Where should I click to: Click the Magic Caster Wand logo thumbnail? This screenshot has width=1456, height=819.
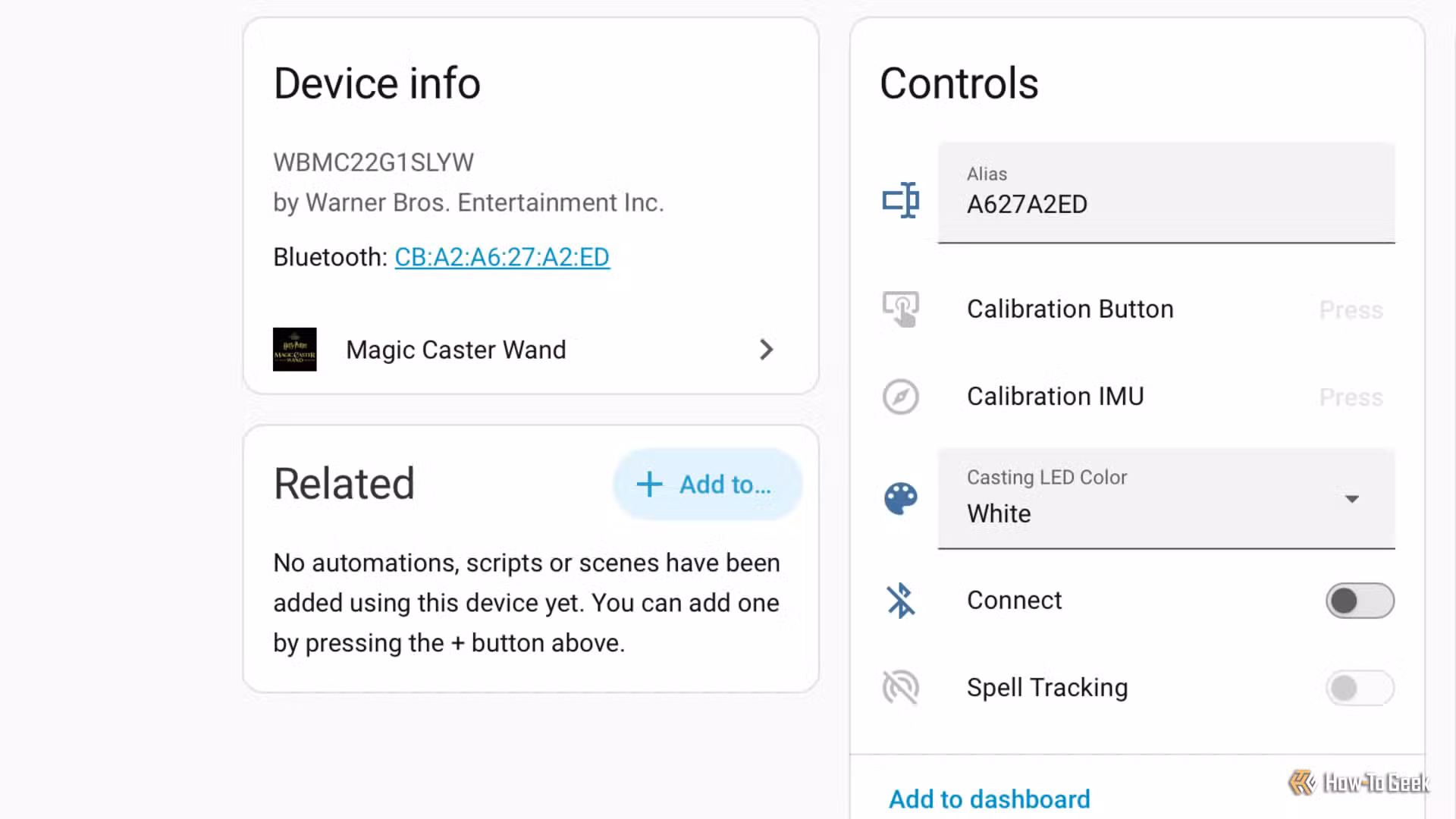295,350
